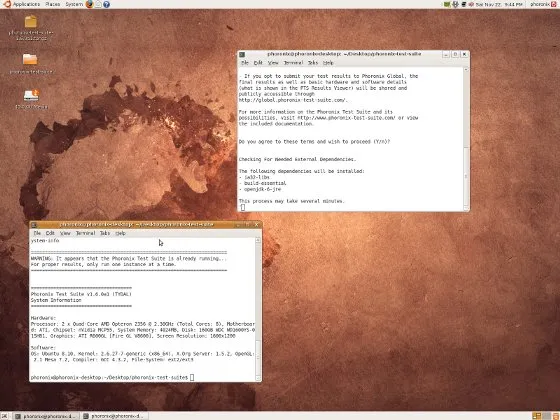This screenshot has width=560, height=420.
Task: Open Terminal menu in the dependencies terminal window
Action: click(x=293, y=63)
